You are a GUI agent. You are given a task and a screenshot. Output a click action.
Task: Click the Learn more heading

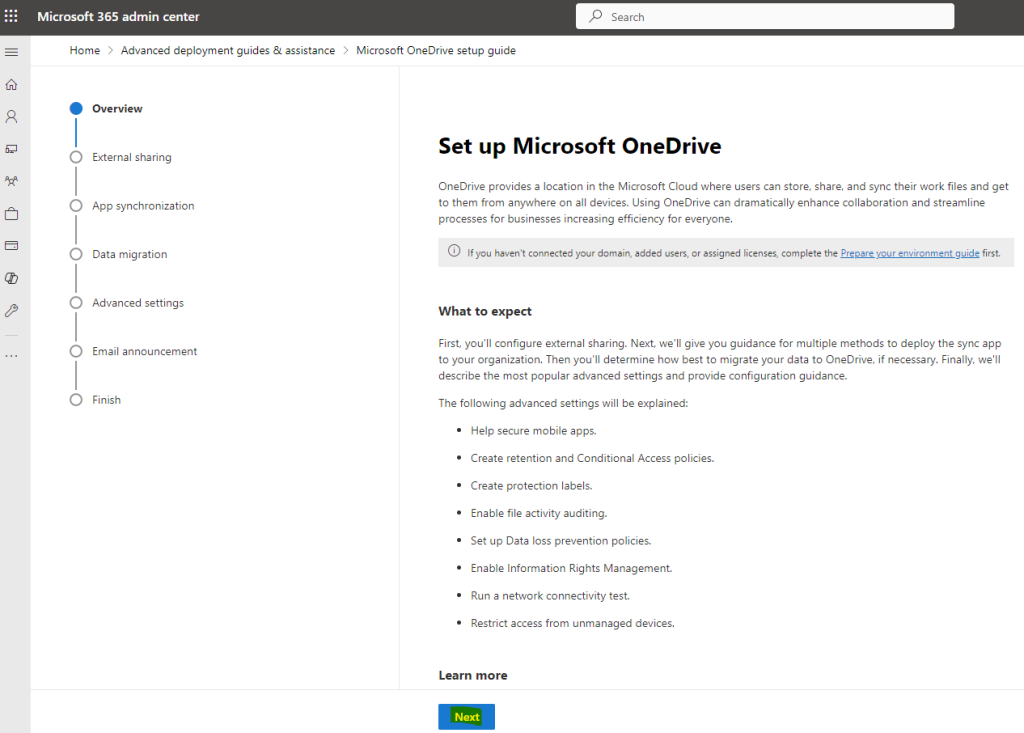473,676
